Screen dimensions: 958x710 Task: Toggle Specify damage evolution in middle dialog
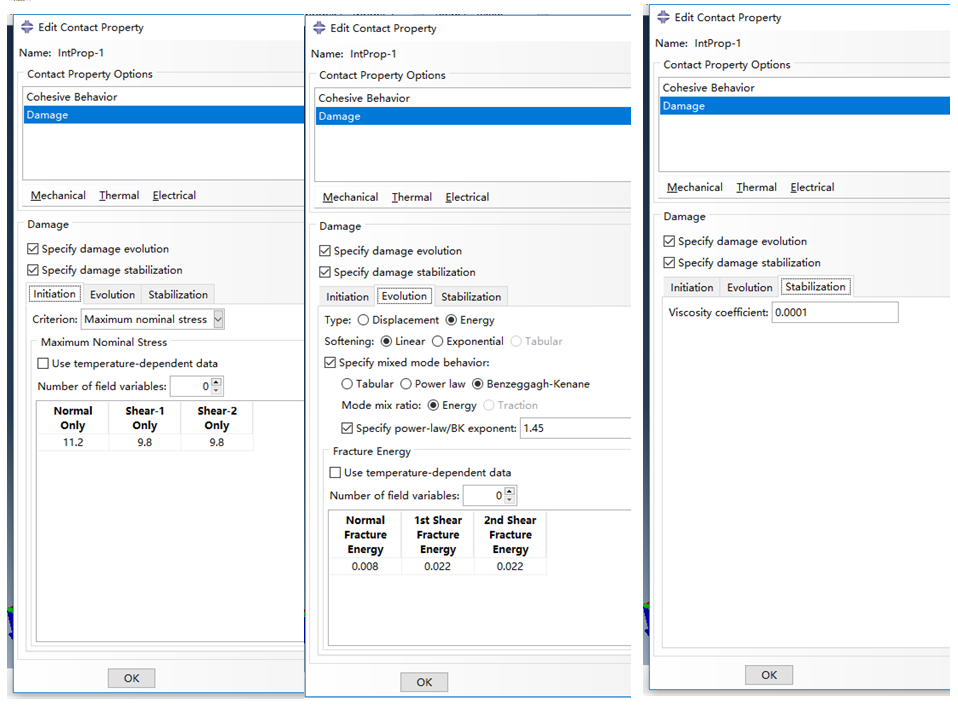point(325,251)
